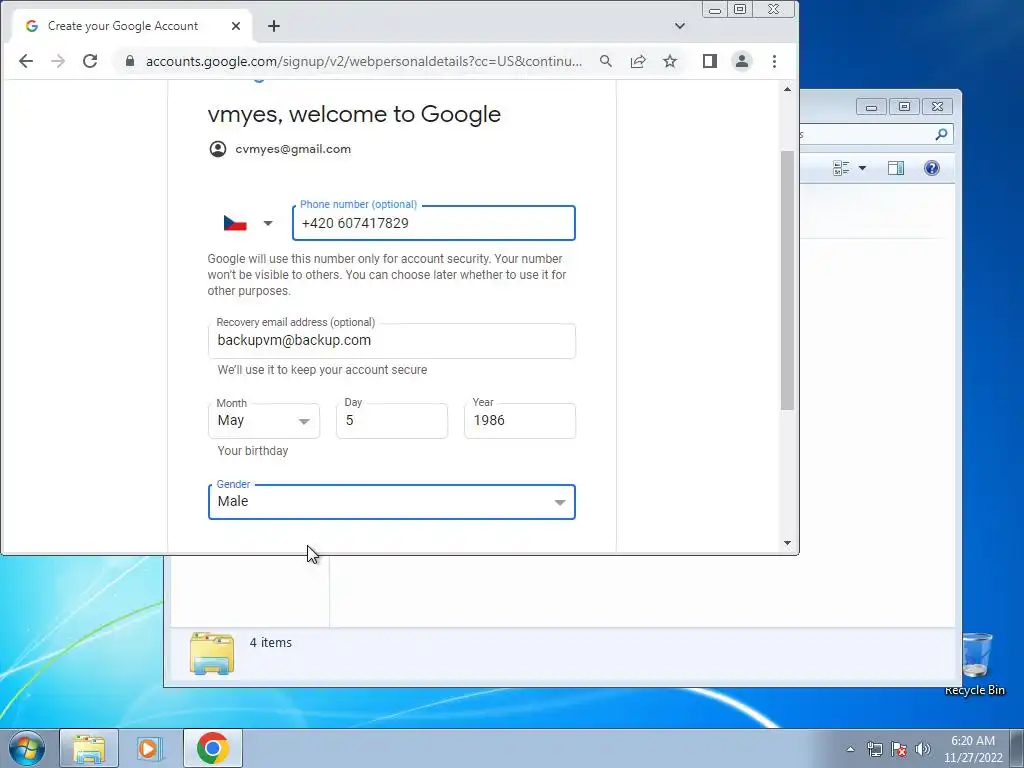Screen dimensions: 1024x768
Task: Click the account avatar icon beside cvmyes@gmail.com
Action: click(217, 149)
